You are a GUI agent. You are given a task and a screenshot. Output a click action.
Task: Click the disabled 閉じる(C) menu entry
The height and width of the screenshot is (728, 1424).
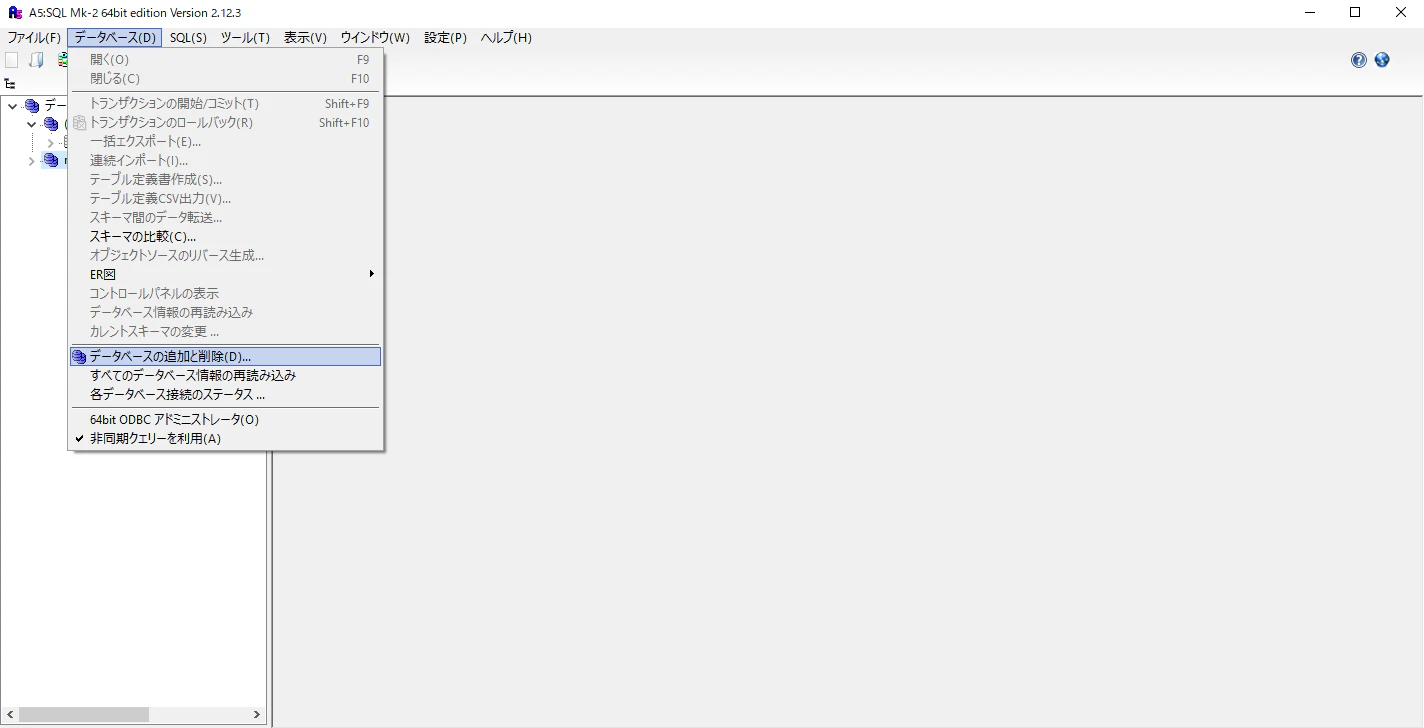[x=225, y=78]
